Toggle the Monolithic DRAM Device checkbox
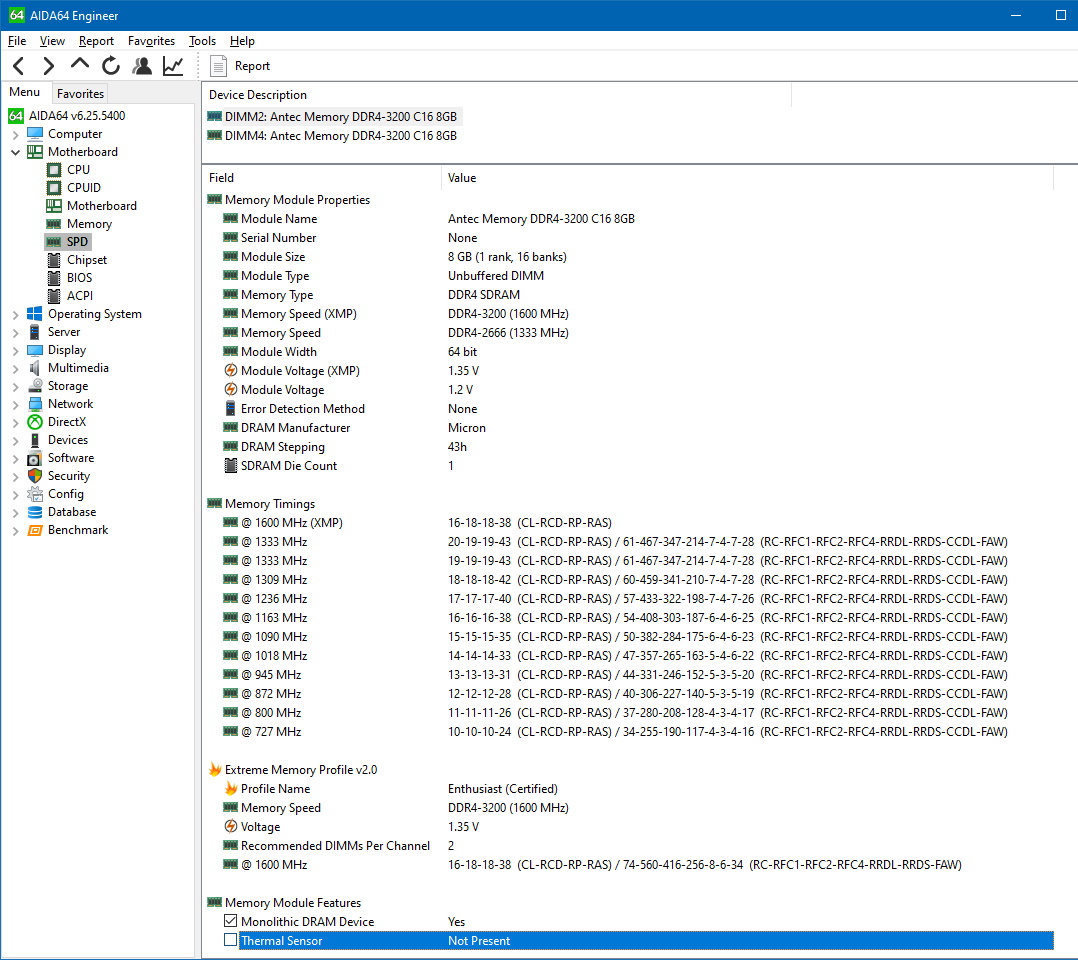1078x960 pixels. pyautogui.click(x=231, y=921)
